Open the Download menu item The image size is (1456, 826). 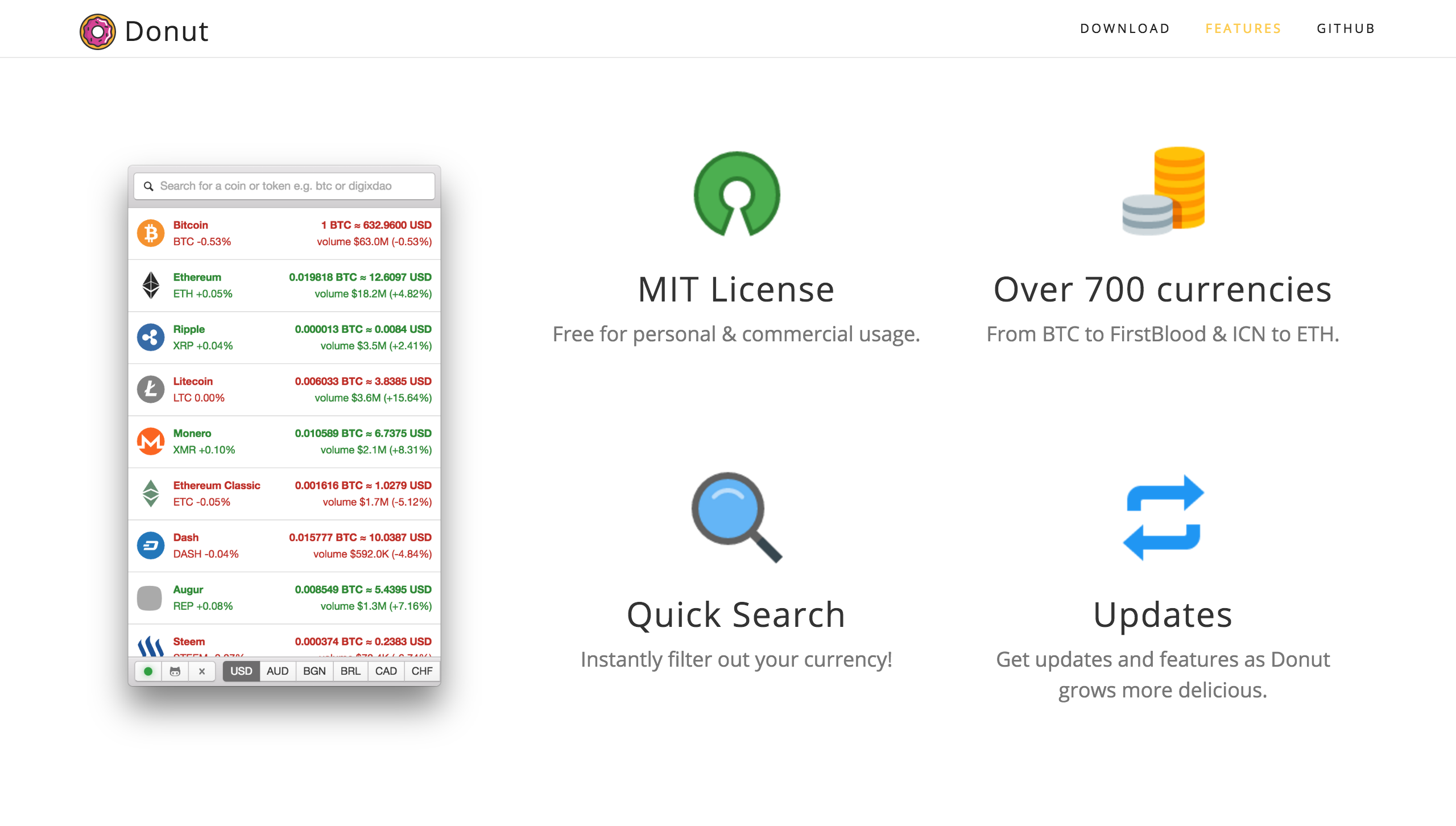[1124, 28]
